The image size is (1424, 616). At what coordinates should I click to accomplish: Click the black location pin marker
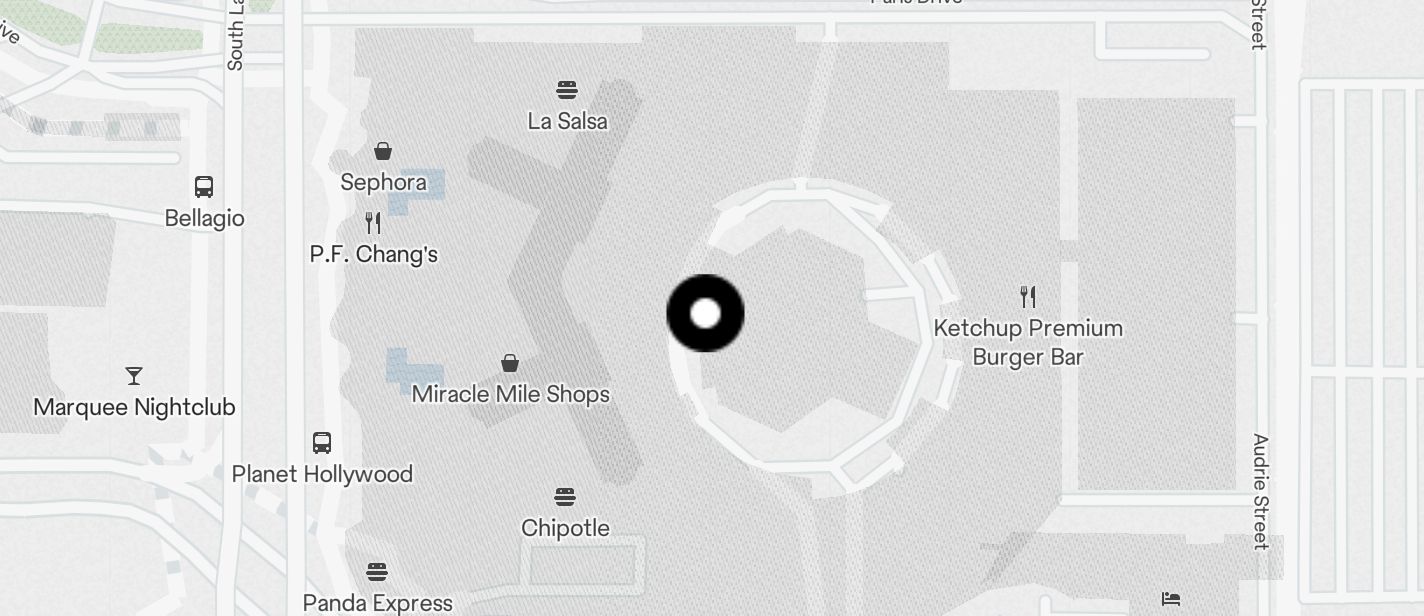(705, 313)
